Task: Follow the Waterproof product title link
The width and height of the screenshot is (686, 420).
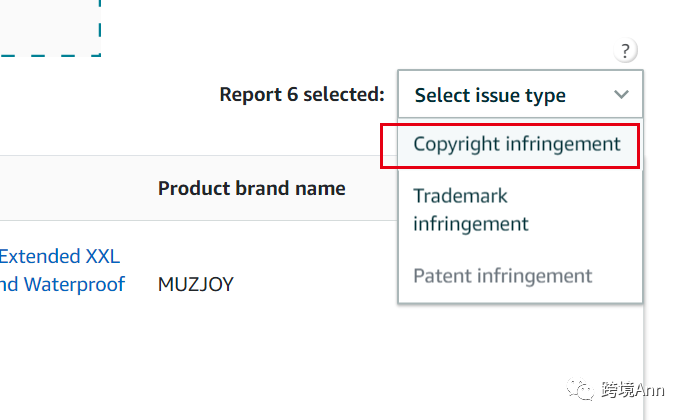Action: click(x=62, y=284)
